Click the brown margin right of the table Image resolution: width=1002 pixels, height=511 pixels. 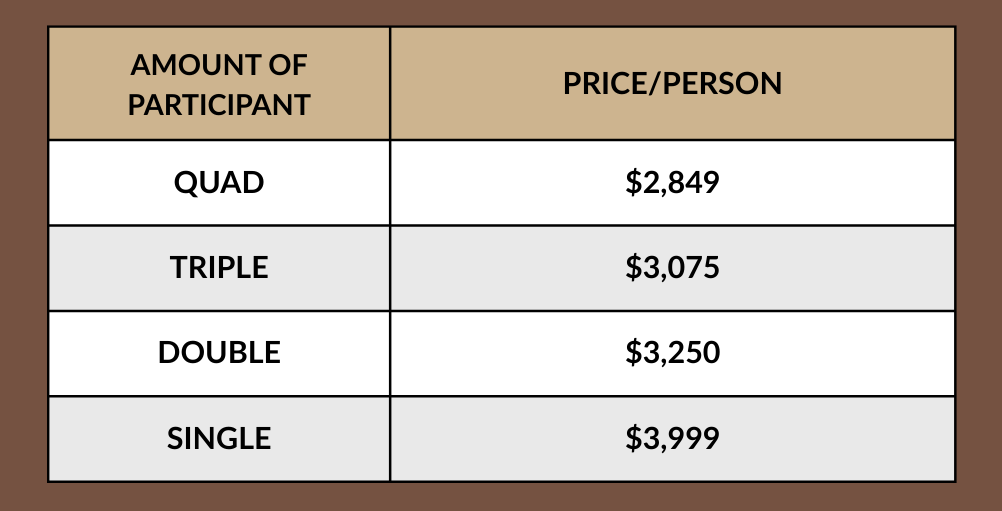coord(979,255)
